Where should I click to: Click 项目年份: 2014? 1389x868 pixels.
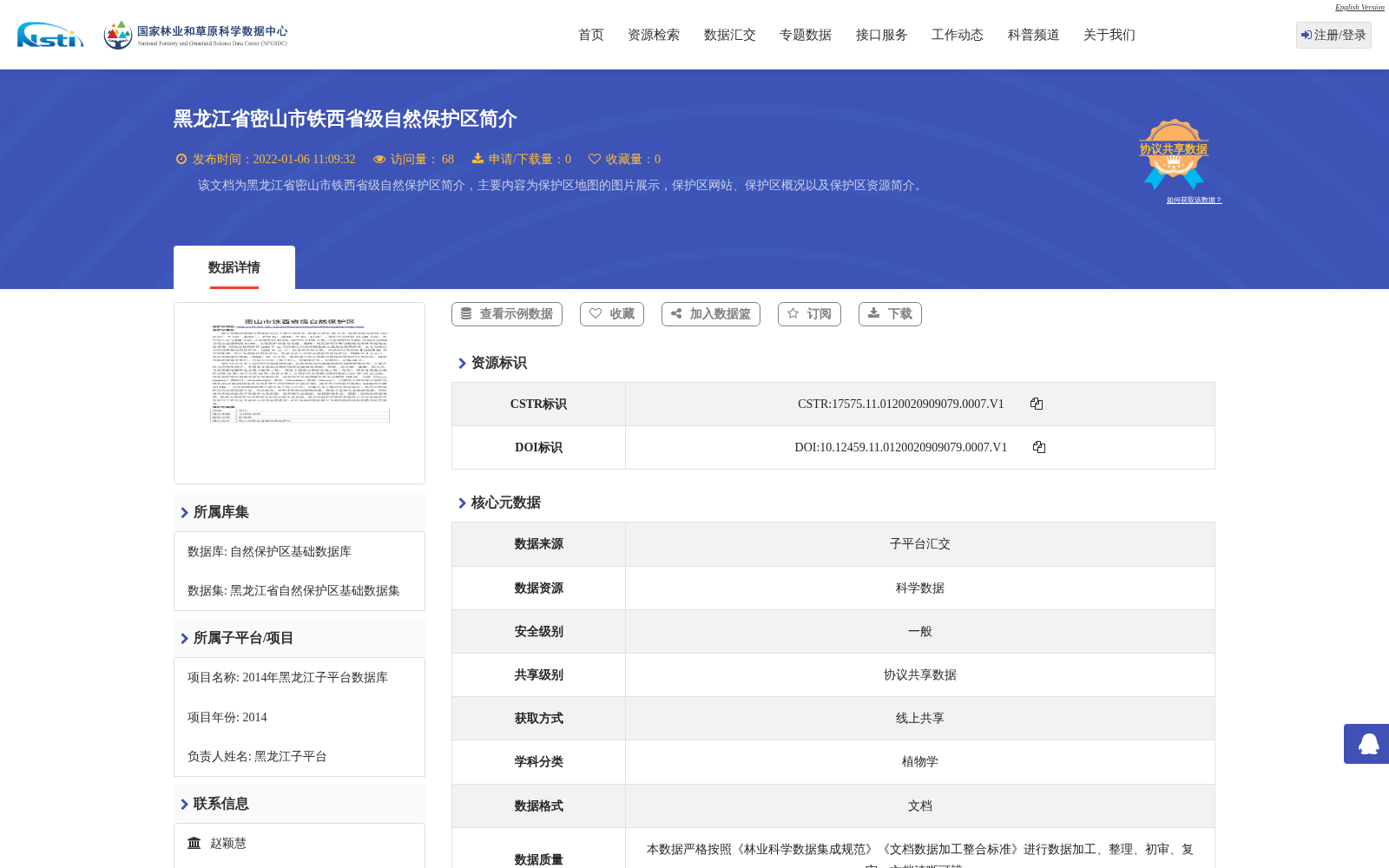227,717
